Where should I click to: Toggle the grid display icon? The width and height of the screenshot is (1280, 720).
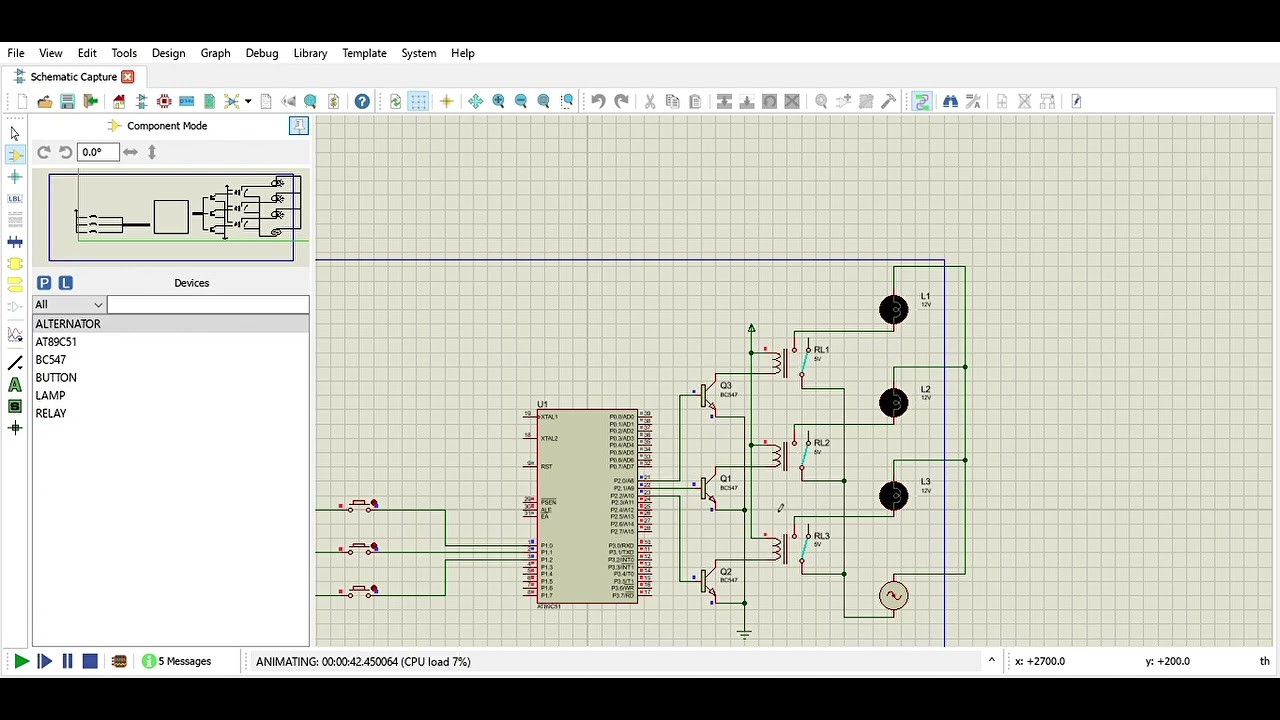(x=418, y=101)
